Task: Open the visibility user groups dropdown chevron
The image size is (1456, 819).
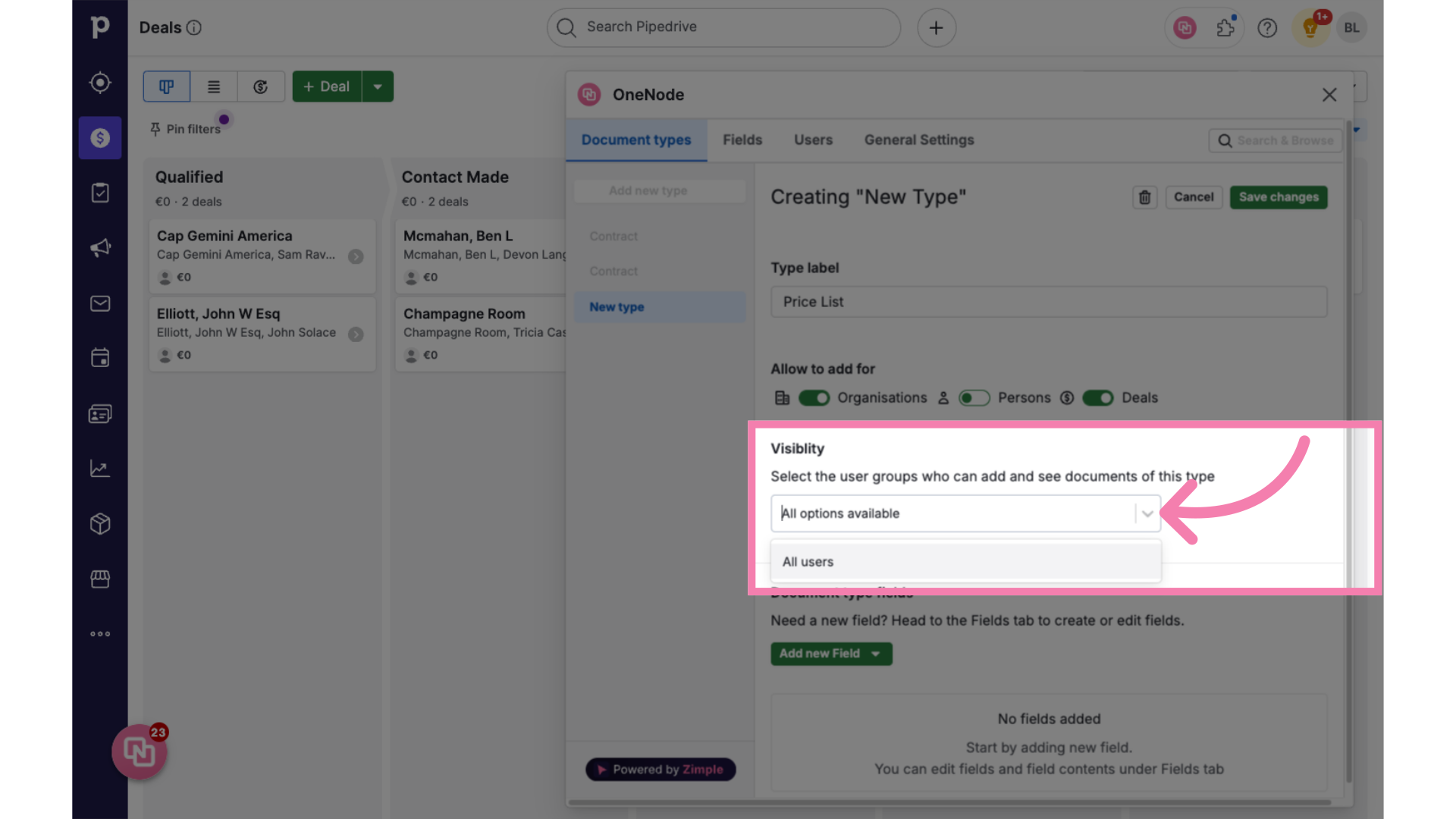Action: 1147,513
